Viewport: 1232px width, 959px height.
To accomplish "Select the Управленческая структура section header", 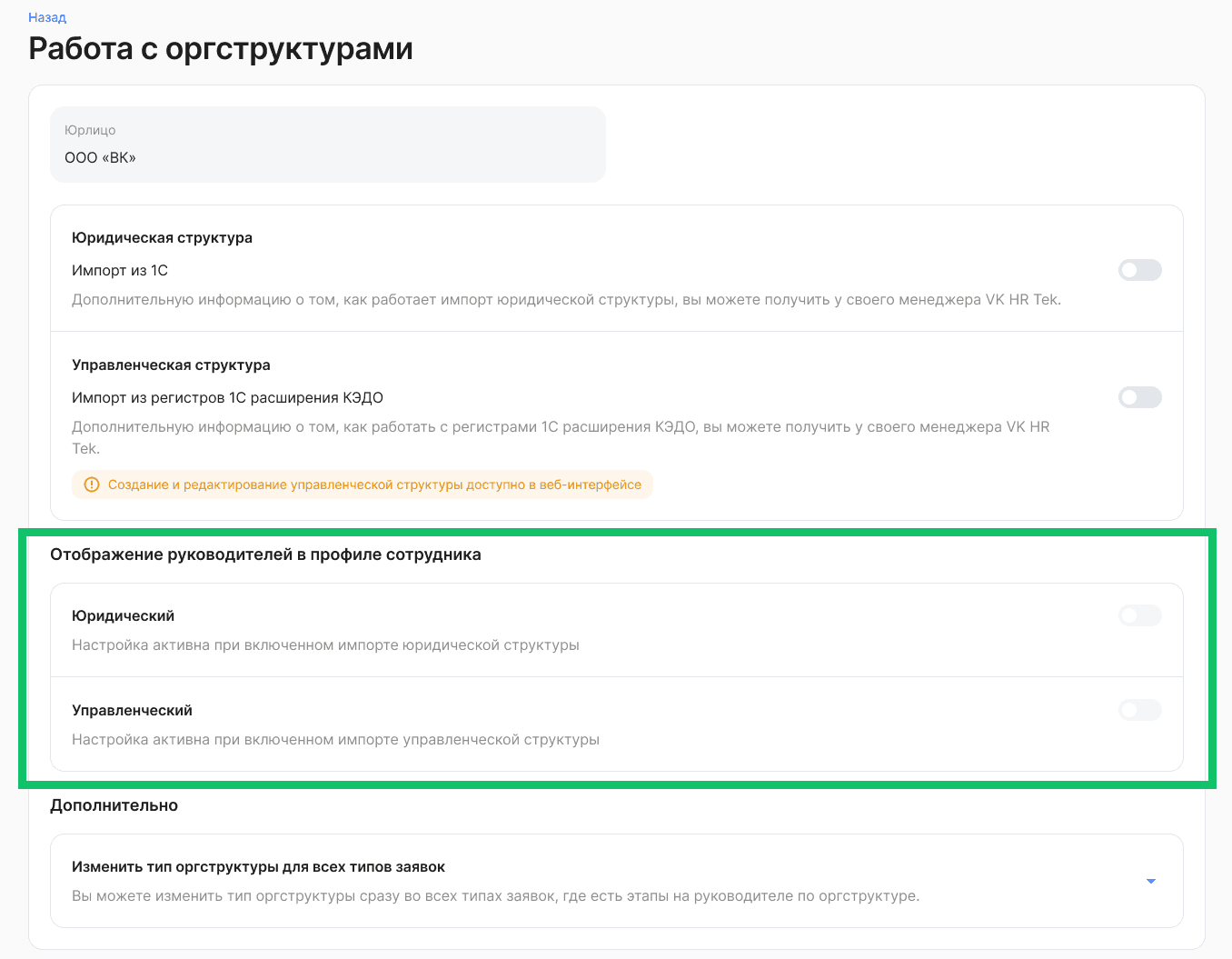I will pos(171,365).
